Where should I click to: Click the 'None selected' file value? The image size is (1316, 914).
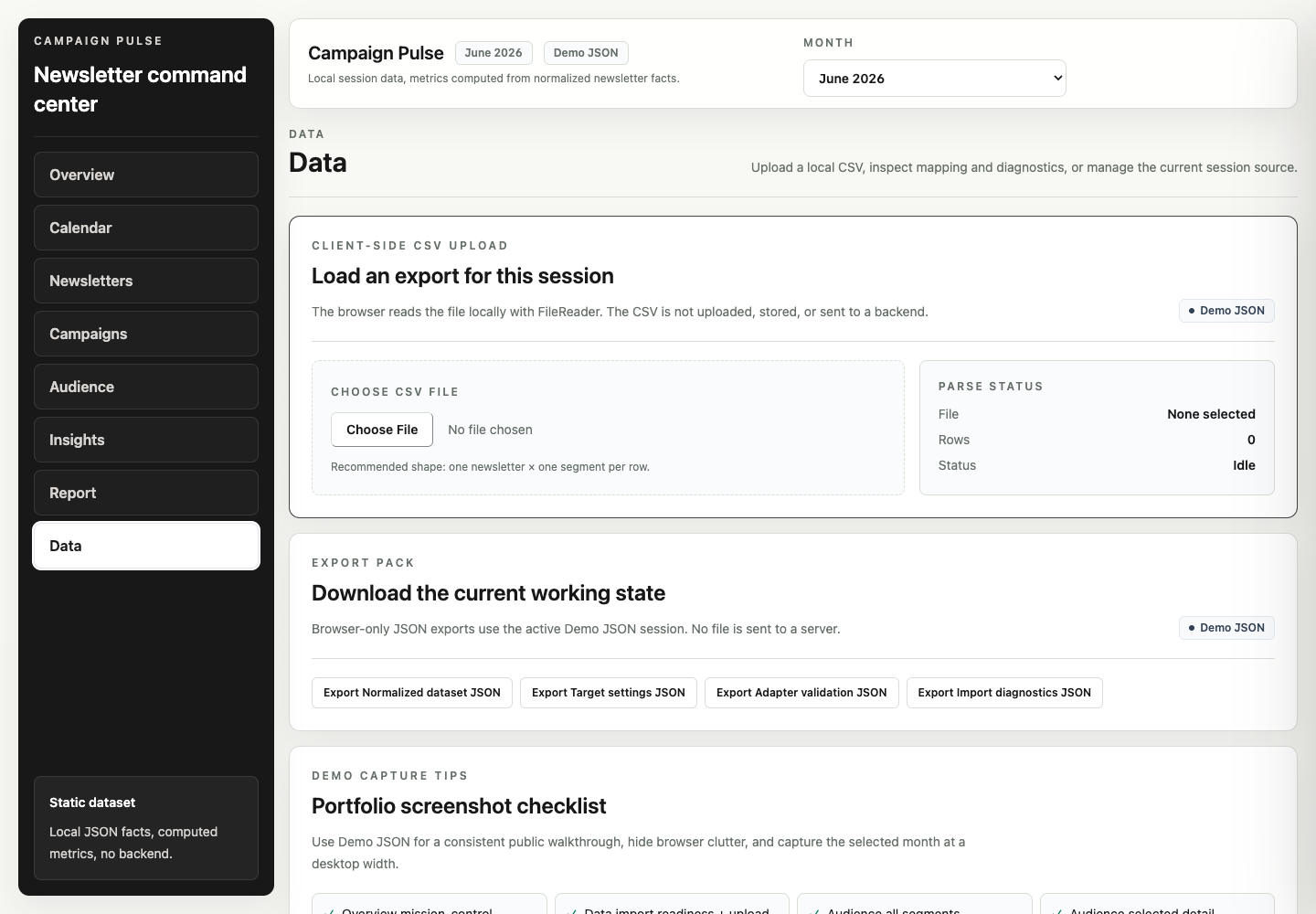[1211, 414]
